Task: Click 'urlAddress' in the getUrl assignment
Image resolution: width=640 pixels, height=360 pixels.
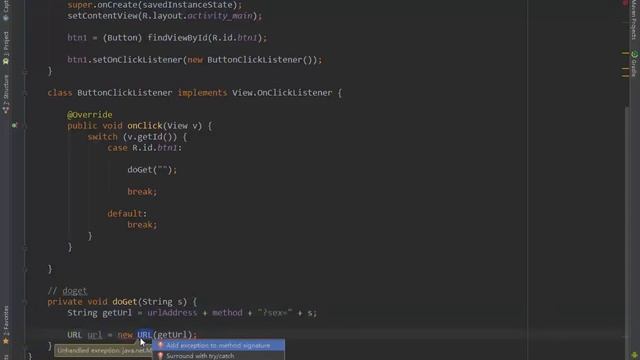Action: 172,313
